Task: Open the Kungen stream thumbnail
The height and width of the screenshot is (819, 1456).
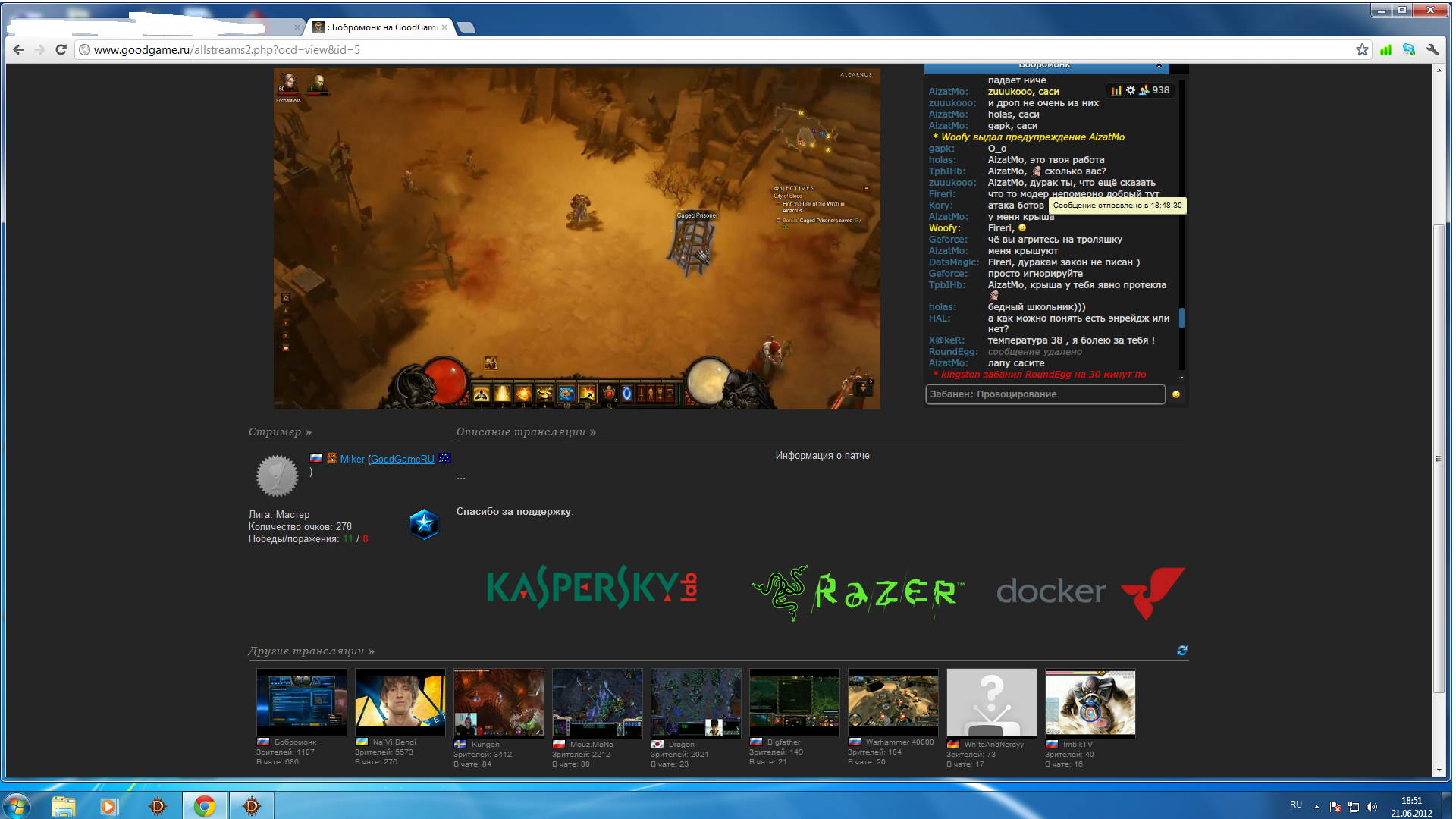Action: click(x=498, y=703)
